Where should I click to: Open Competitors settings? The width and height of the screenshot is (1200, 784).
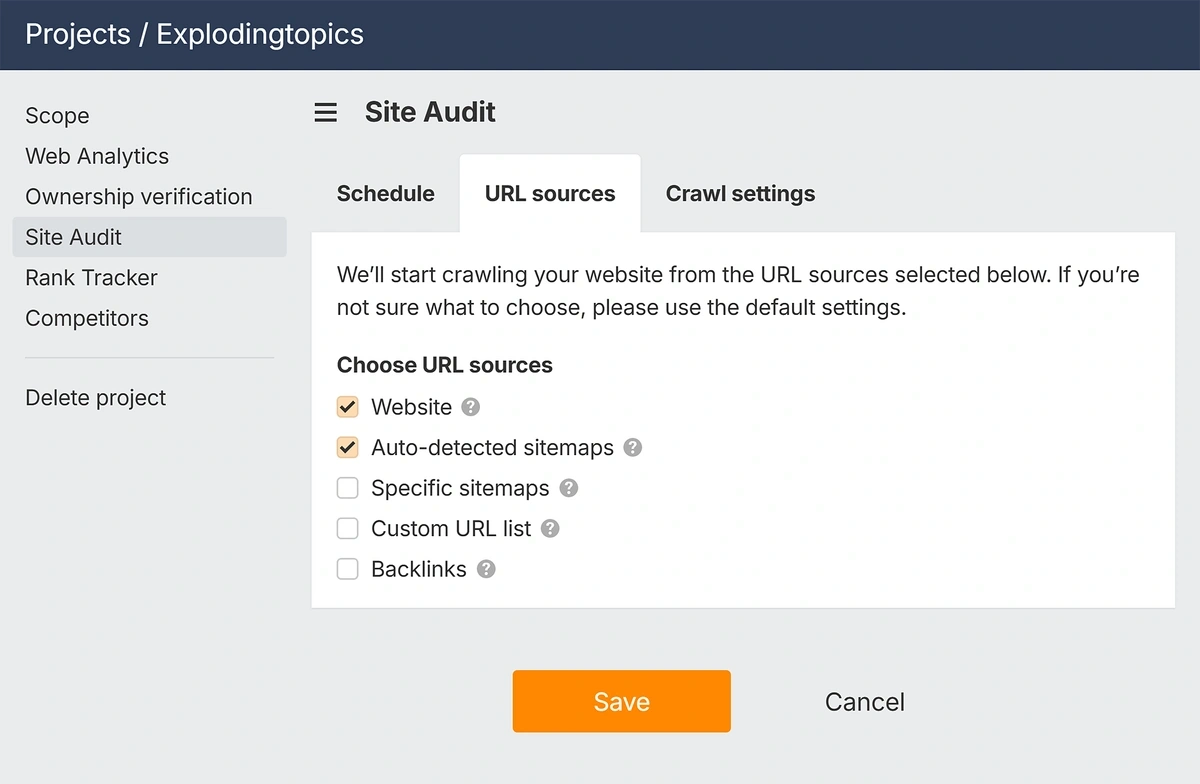[87, 318]
